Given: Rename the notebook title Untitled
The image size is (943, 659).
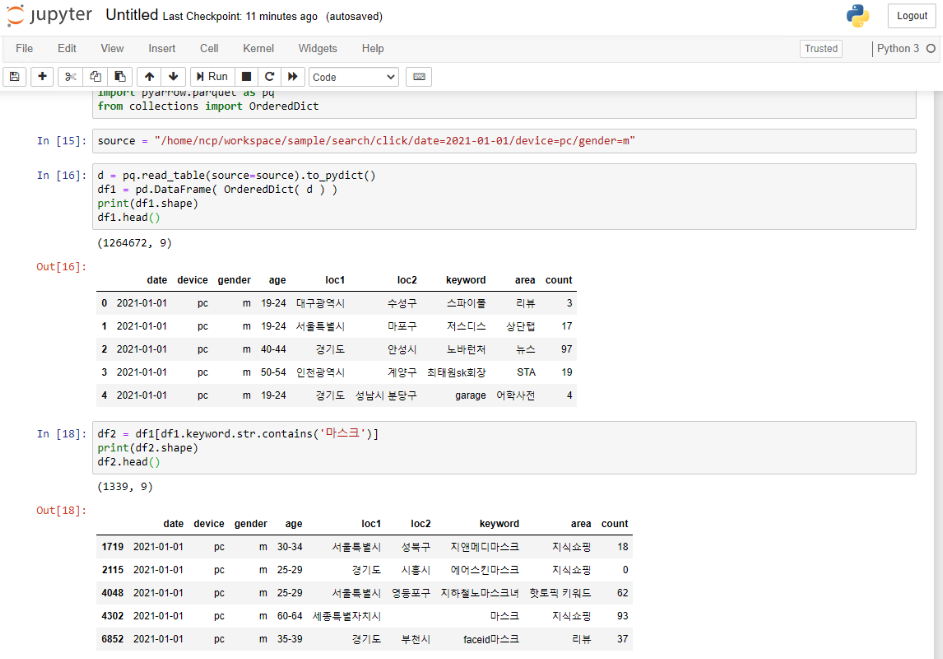Looking at the screenshot, I should coord(132,15).
